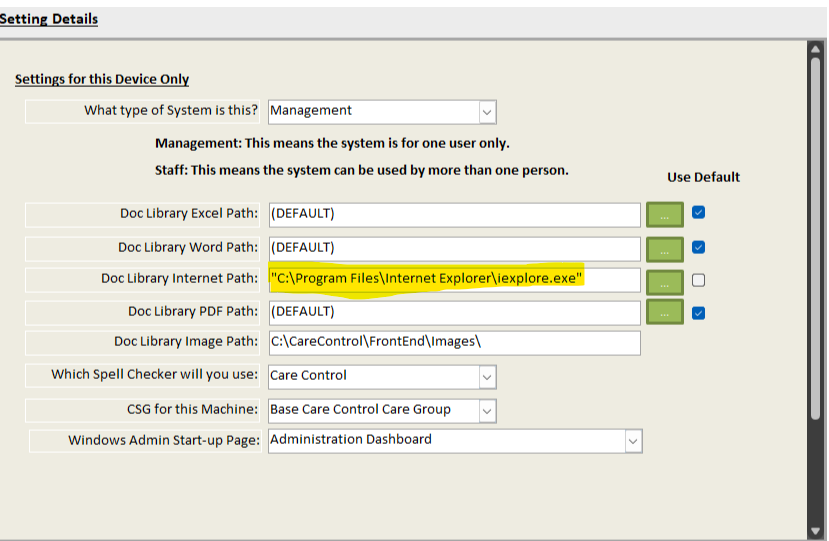This screenshot has height=541, width=829.
Task: Click the scrollbar up arrow
Action: (x=815, y=50)
